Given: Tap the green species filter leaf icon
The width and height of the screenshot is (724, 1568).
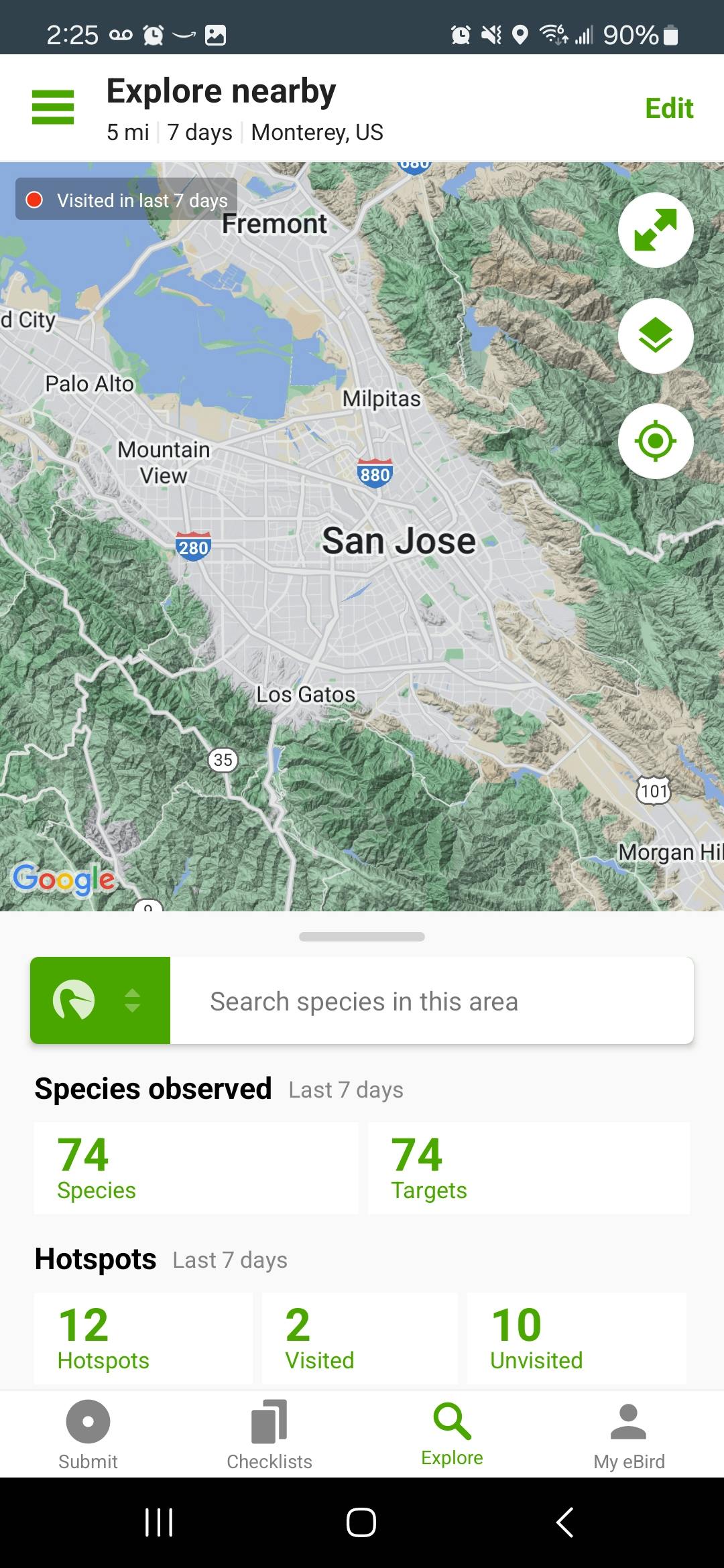Looking at the screenshot, I should point(74,1000).
